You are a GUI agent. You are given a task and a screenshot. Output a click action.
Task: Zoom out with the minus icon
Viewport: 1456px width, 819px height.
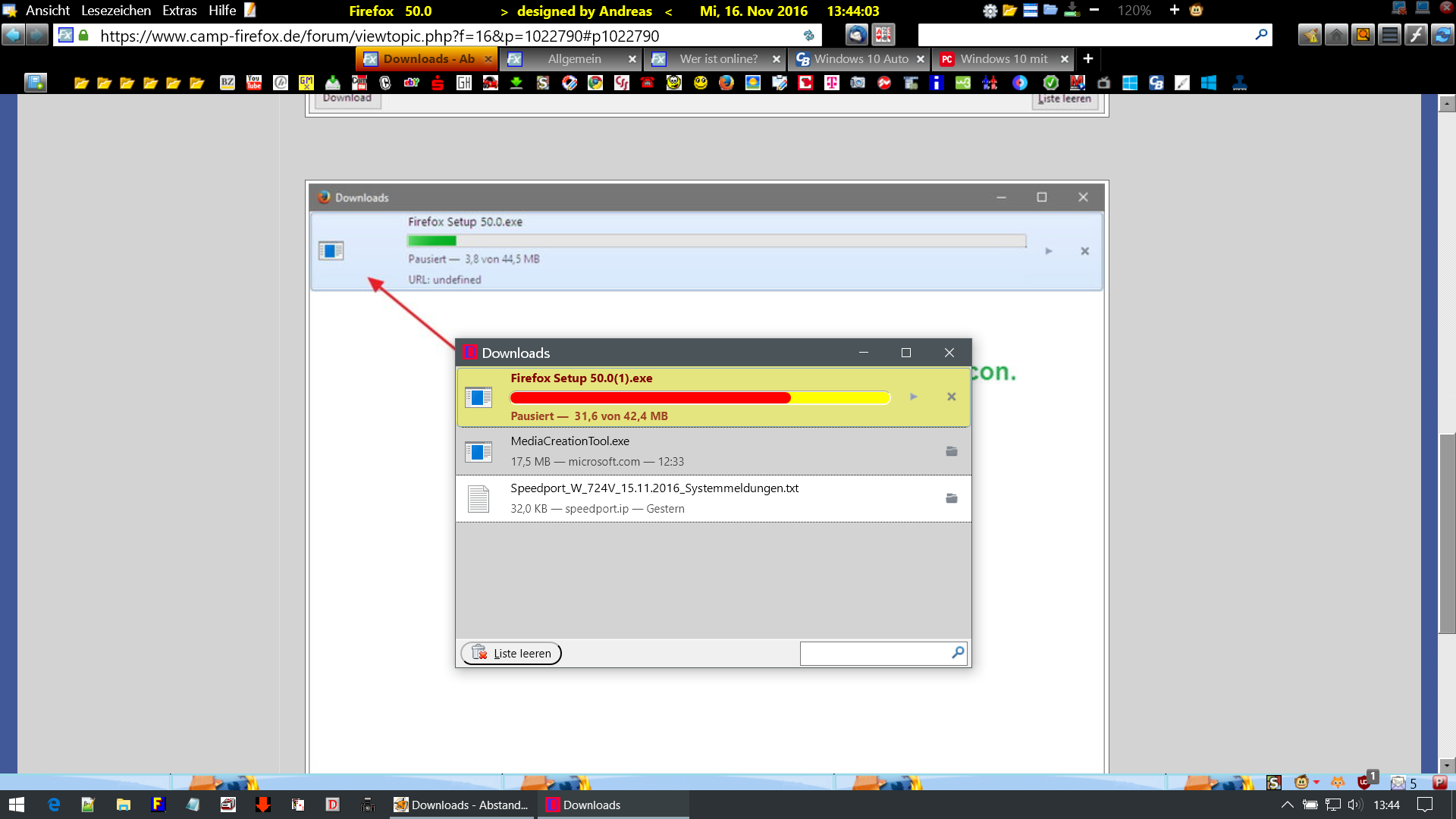pyautogui.click(x=1094, y=10)
